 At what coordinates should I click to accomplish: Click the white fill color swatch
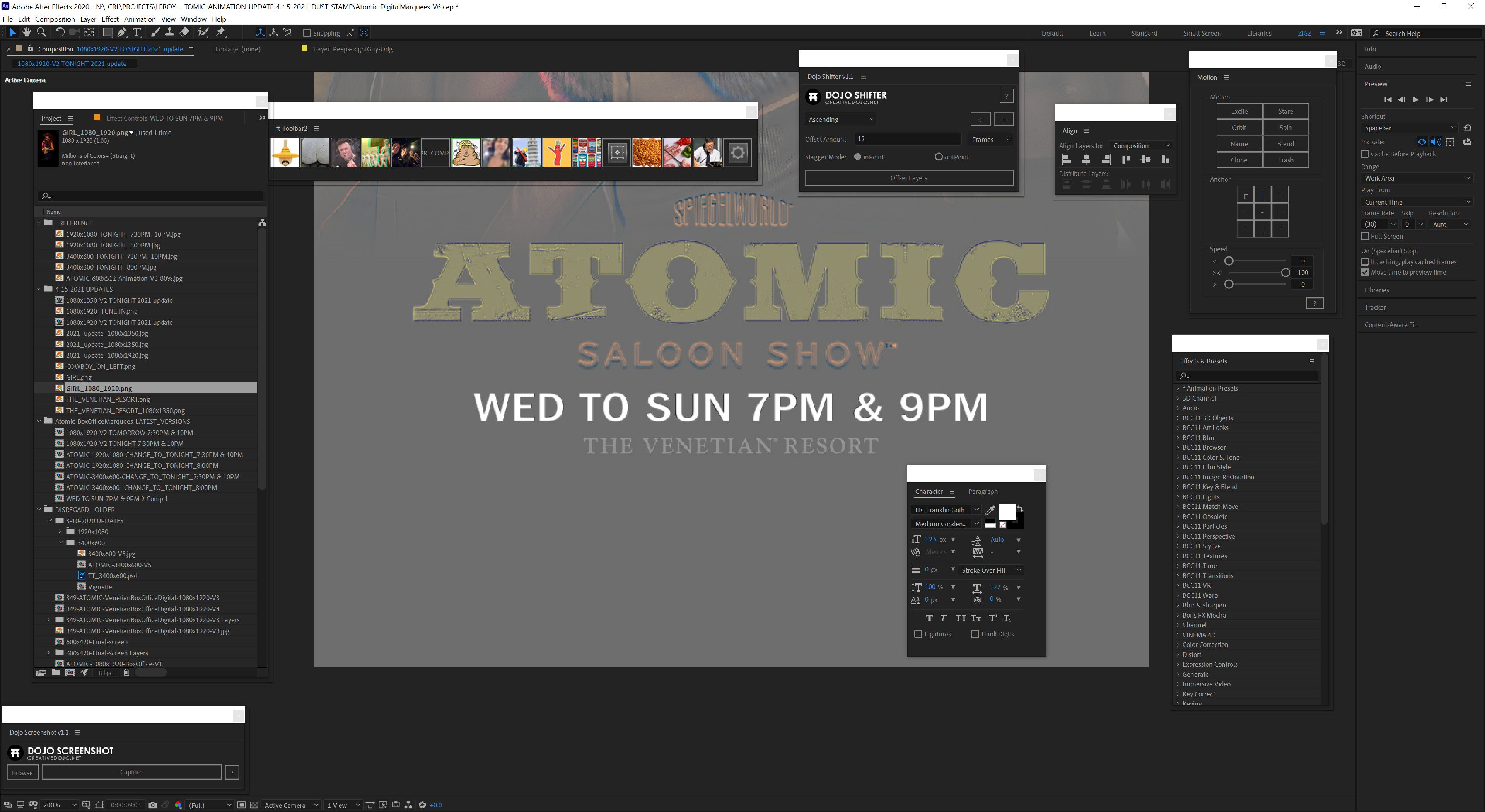click(x=1007, y=512)
